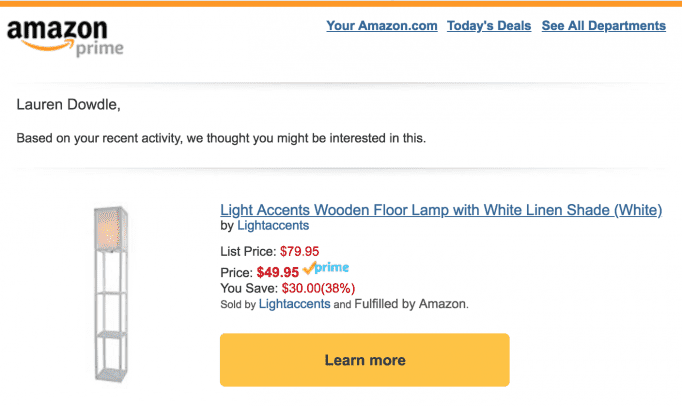
Task: Click the $49.95 price
Action: [277, 272]
